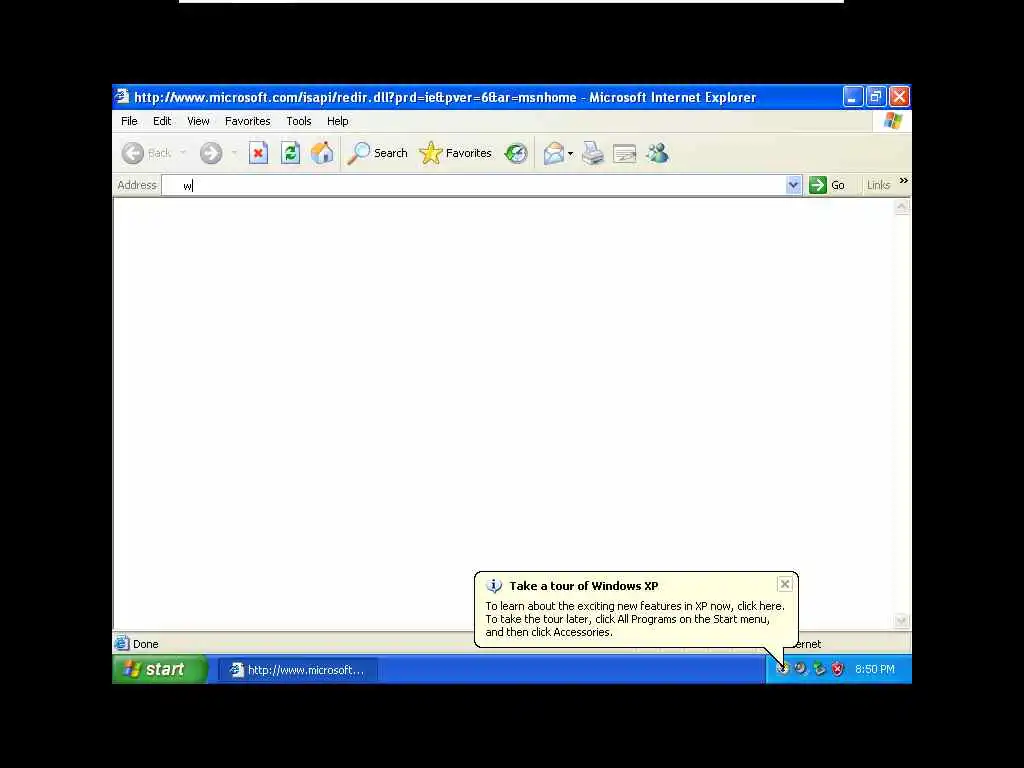Click the Back navigation button
Screen dimensions: 1024x768
[x=146, y=153]
